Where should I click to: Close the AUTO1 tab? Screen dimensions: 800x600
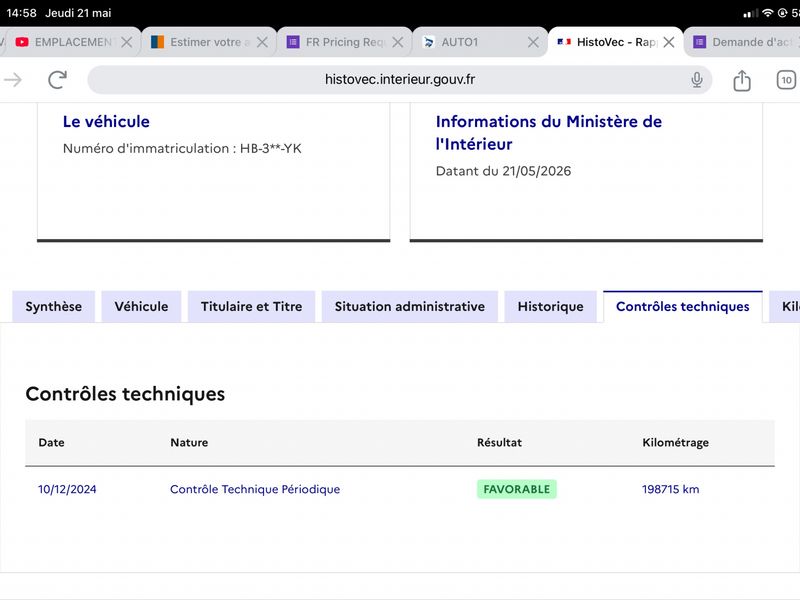click(533, 42)
